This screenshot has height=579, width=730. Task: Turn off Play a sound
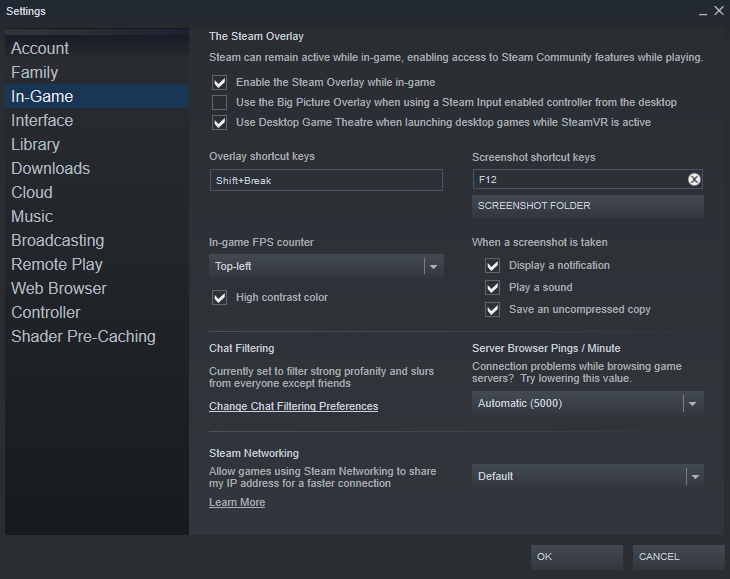pyautogui.click(x=492, y=287)
